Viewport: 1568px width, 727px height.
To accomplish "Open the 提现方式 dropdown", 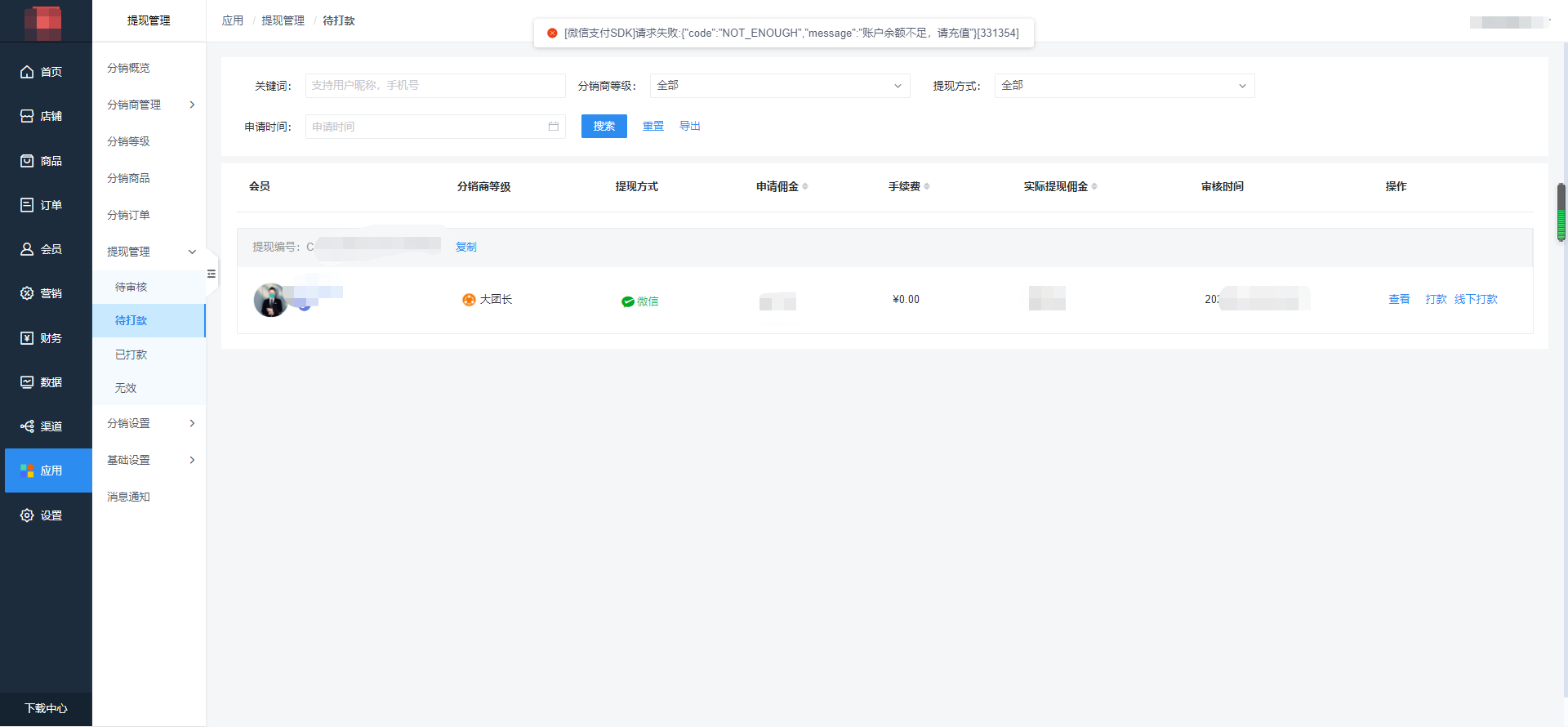I will 1124,86.
